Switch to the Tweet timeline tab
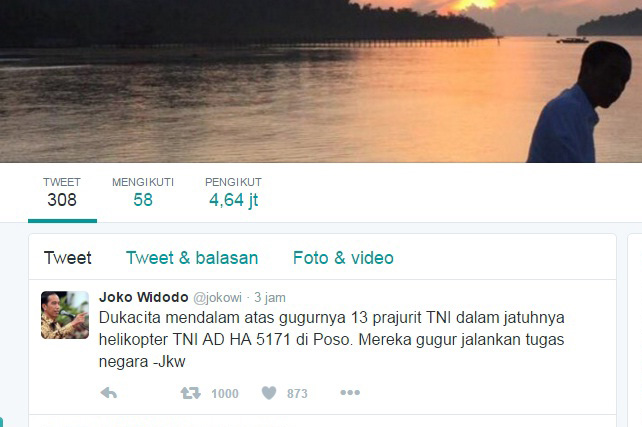This screenshot has height=427, width=642. coord(68,258)
